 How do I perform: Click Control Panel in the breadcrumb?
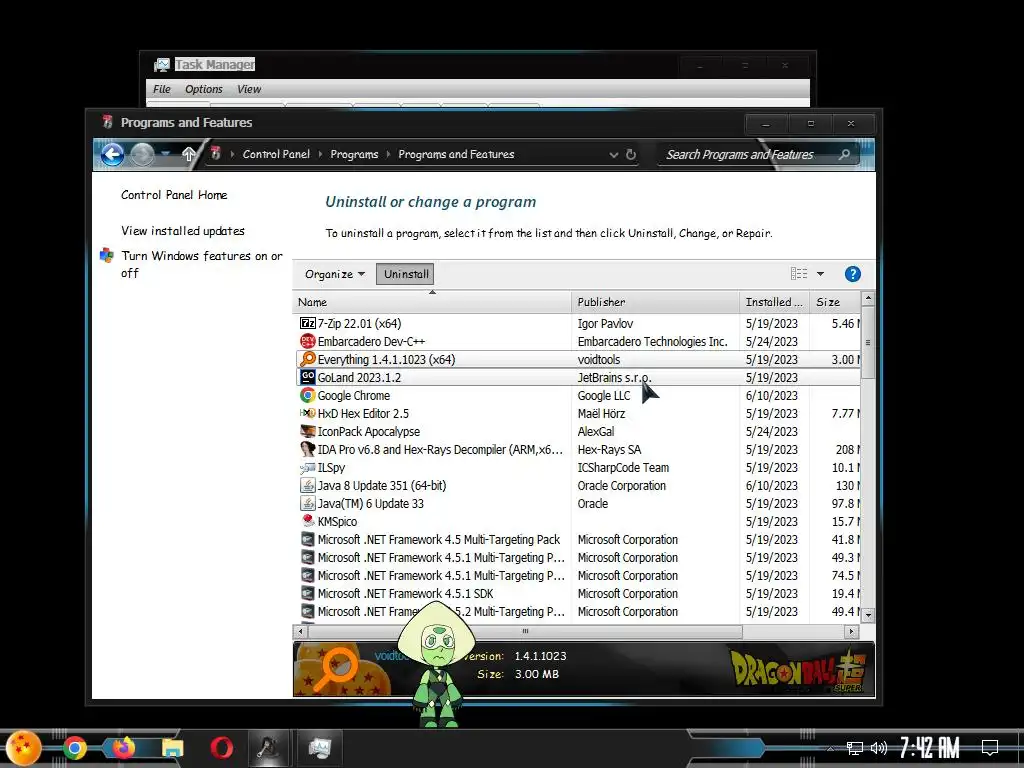point(276,154)
